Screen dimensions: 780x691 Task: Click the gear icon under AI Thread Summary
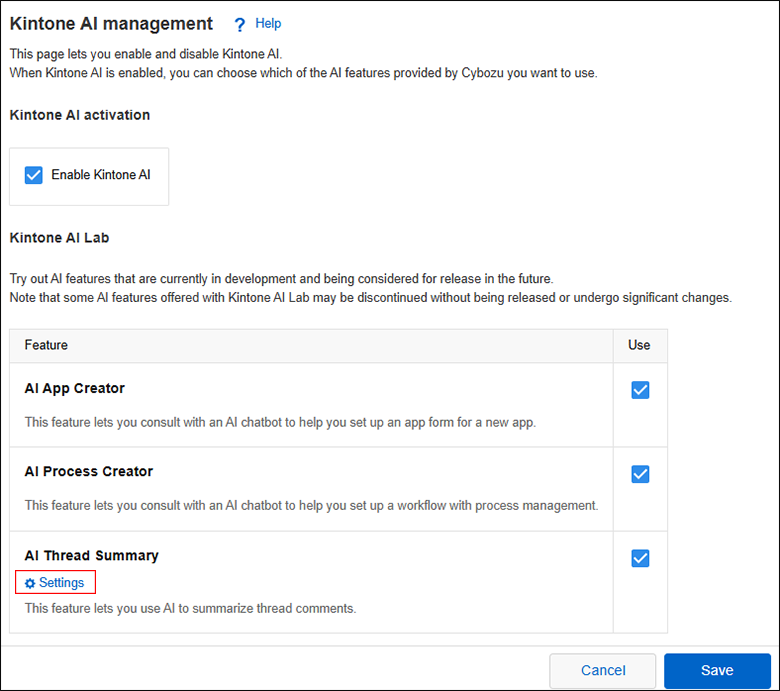30,583
